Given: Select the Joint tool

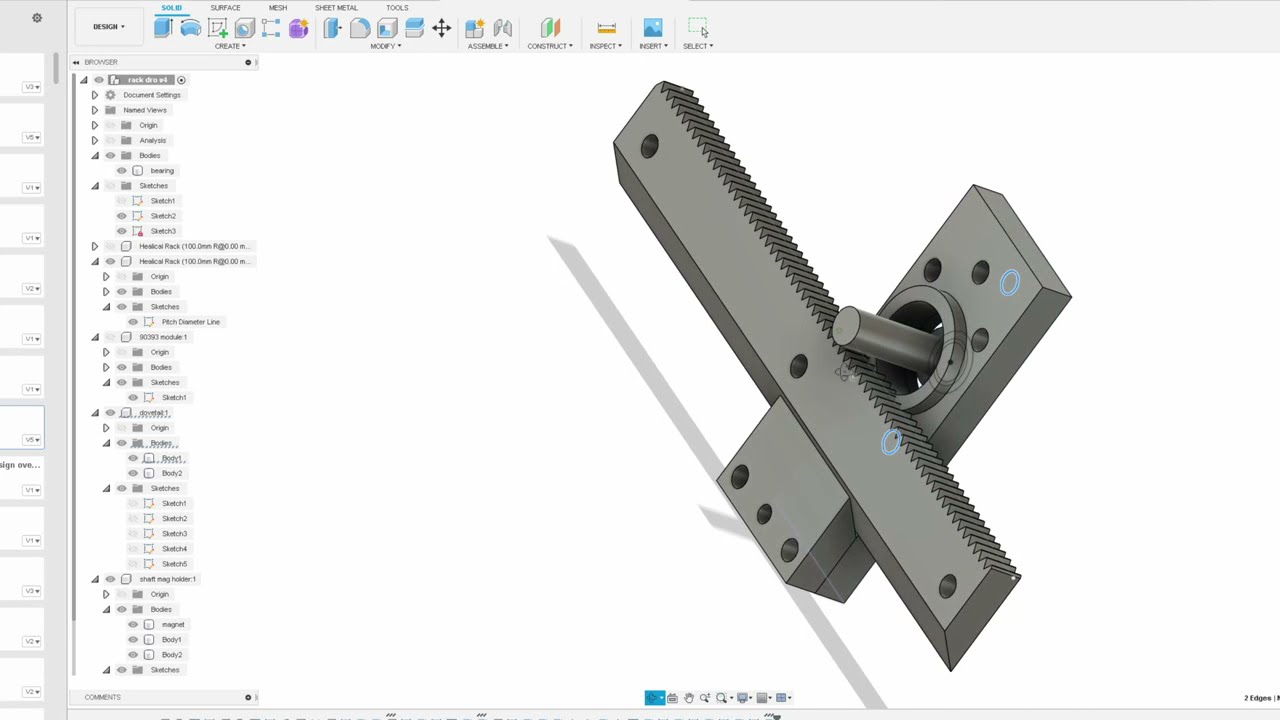Looking at the screenshot, I should (x=502, y=28).
